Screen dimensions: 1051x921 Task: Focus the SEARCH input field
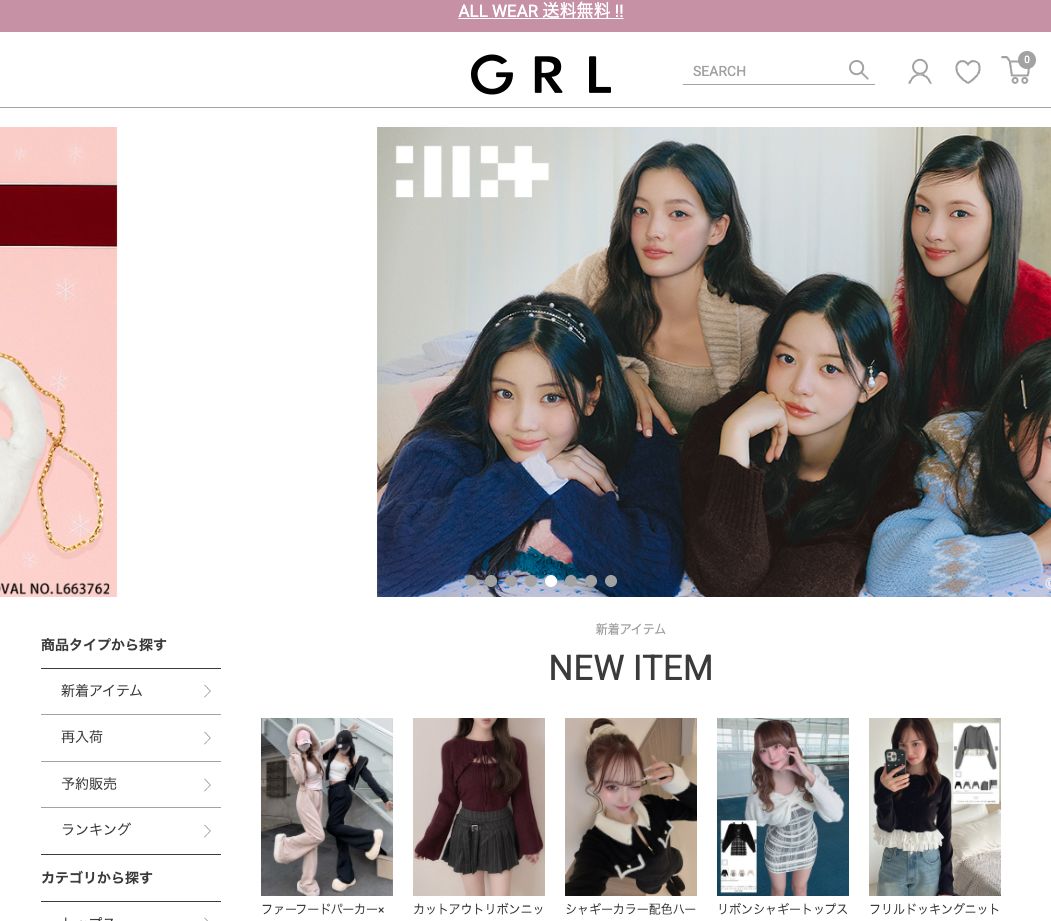coord(765,71)
